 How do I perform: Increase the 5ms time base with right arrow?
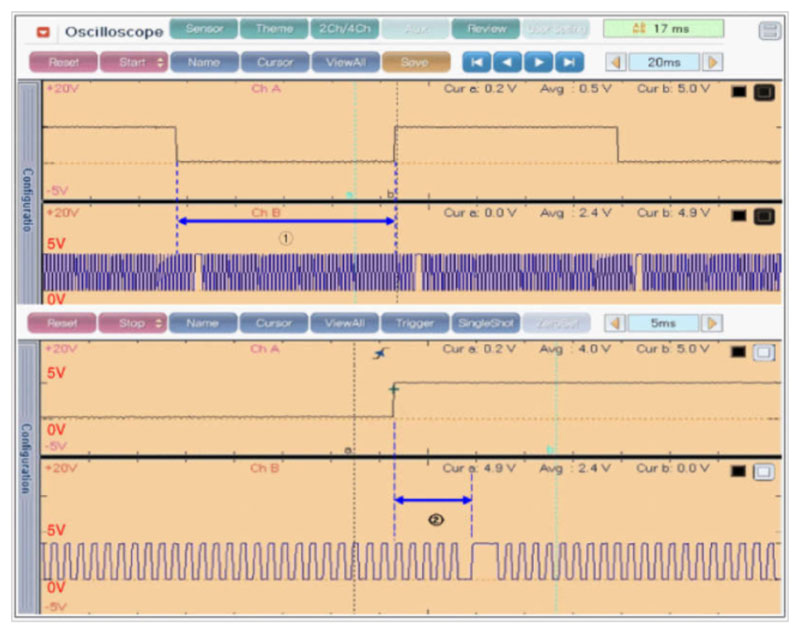pos(712,324)
